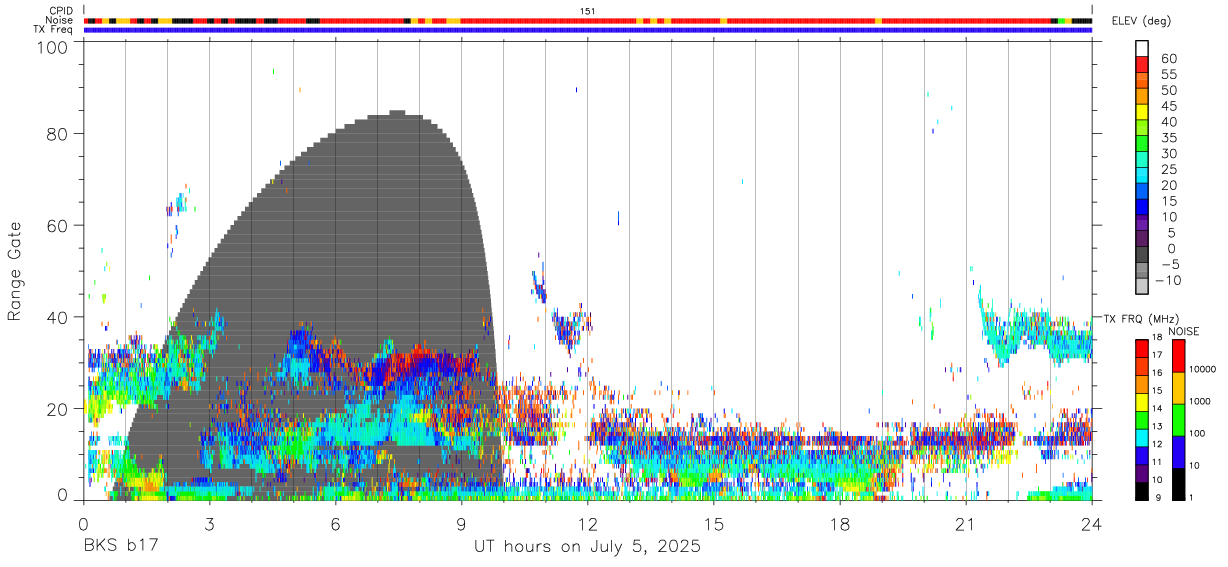Pick the red top segment of NOISE colorbar
Viewport: 1228px width, 567px height.
point(1178,355)
